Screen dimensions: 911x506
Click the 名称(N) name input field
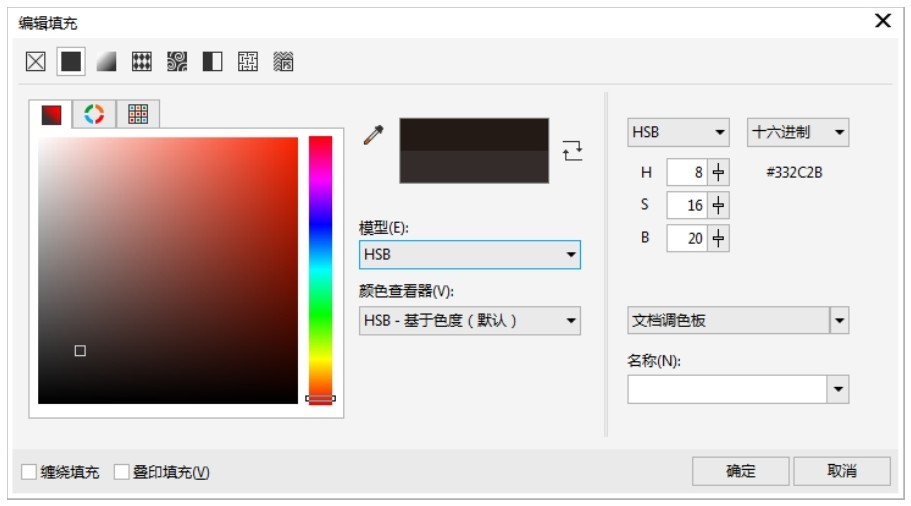tap(727, 389)
